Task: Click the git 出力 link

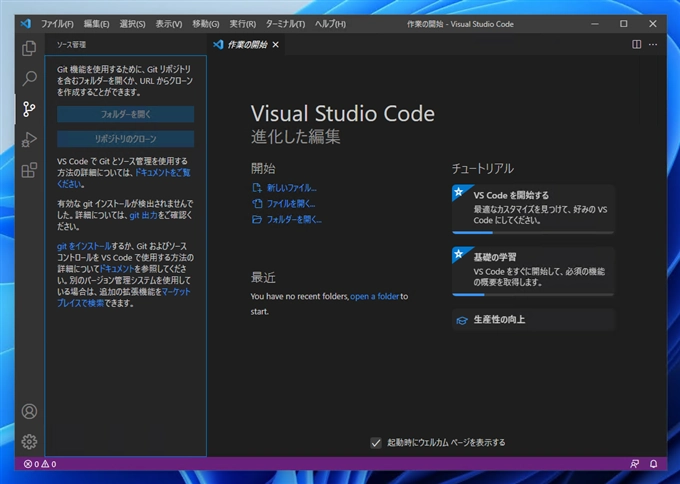Action: point(143,215)
